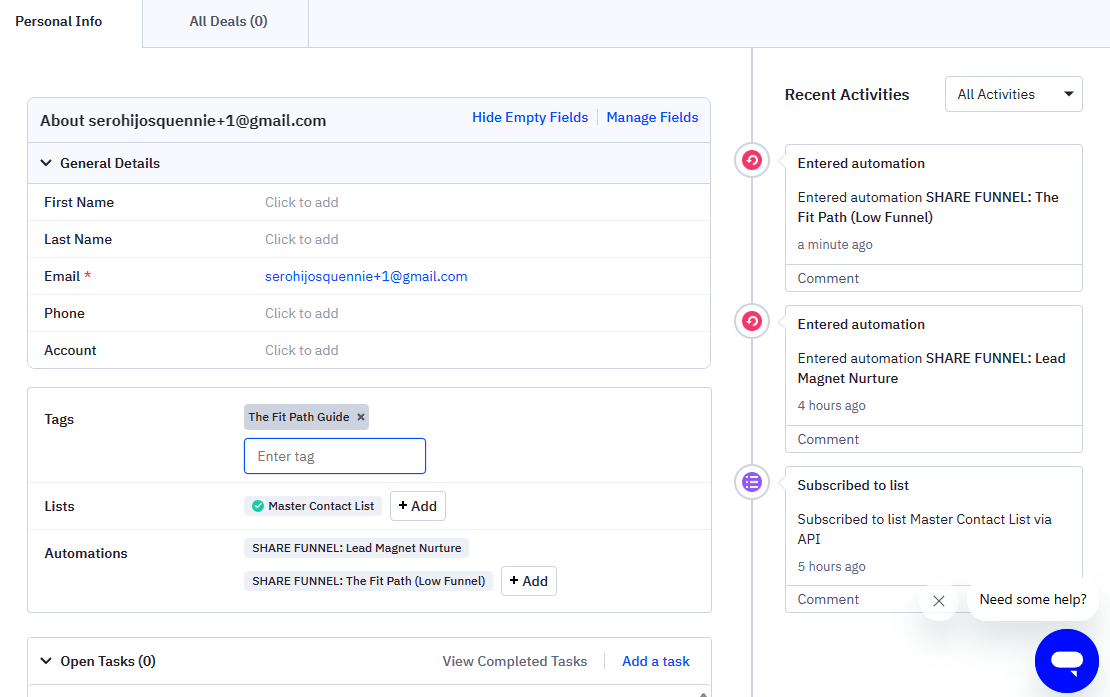Remove The Fit Path Guide tag
The image size is (1110, 697).
(361, 417)
